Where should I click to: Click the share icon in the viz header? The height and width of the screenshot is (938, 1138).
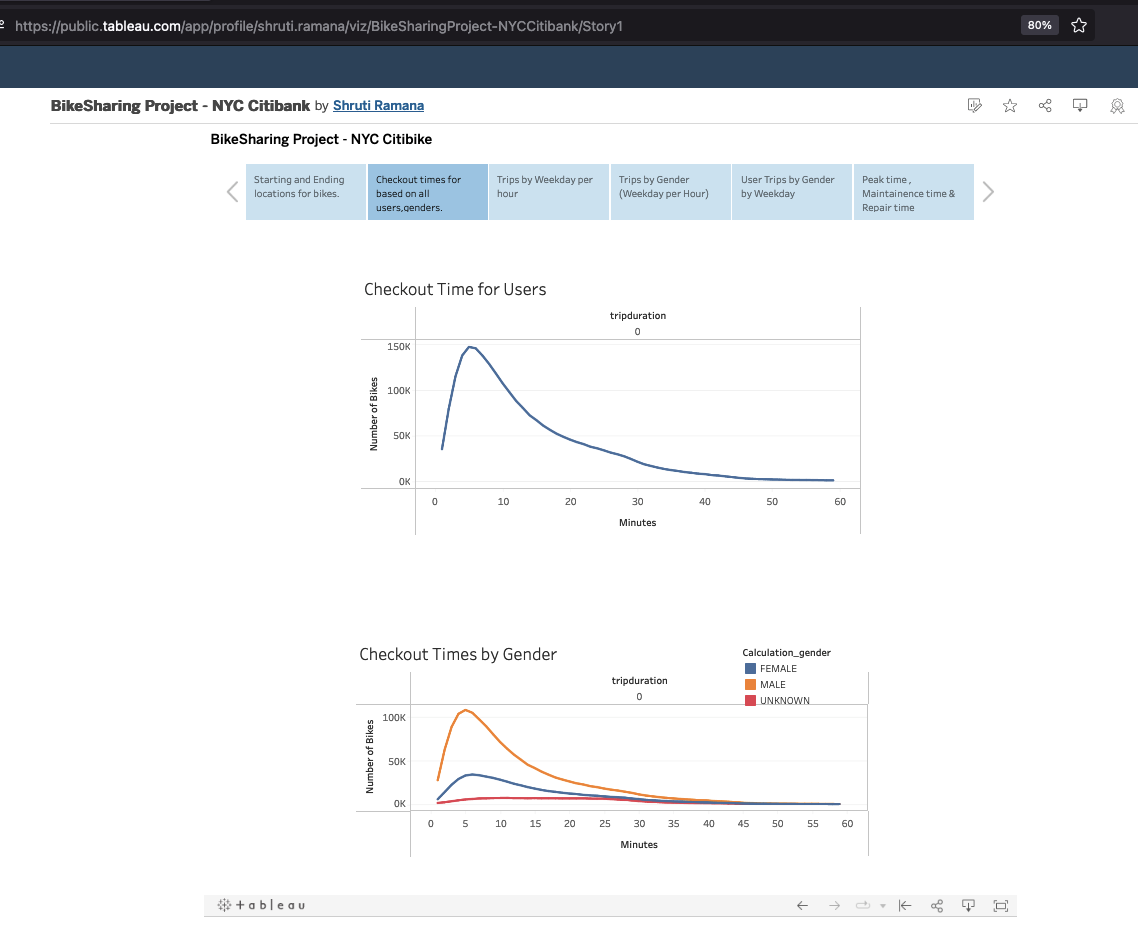[1045, 106]
